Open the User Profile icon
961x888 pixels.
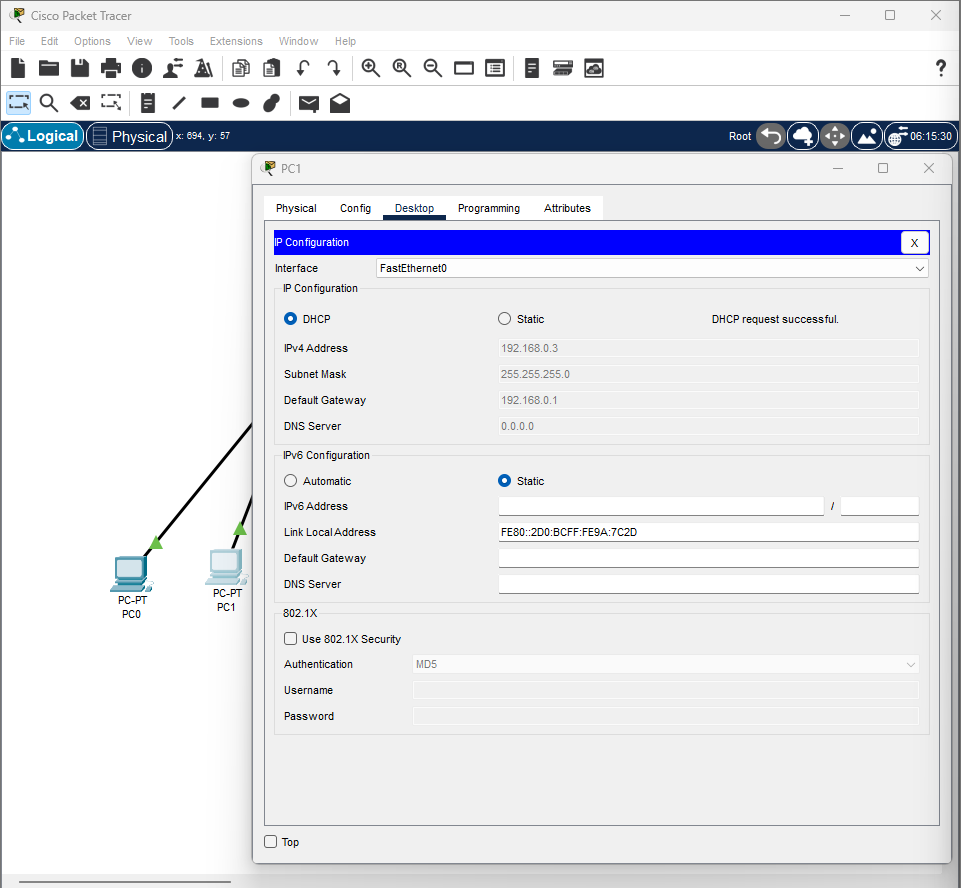(173, 68)
